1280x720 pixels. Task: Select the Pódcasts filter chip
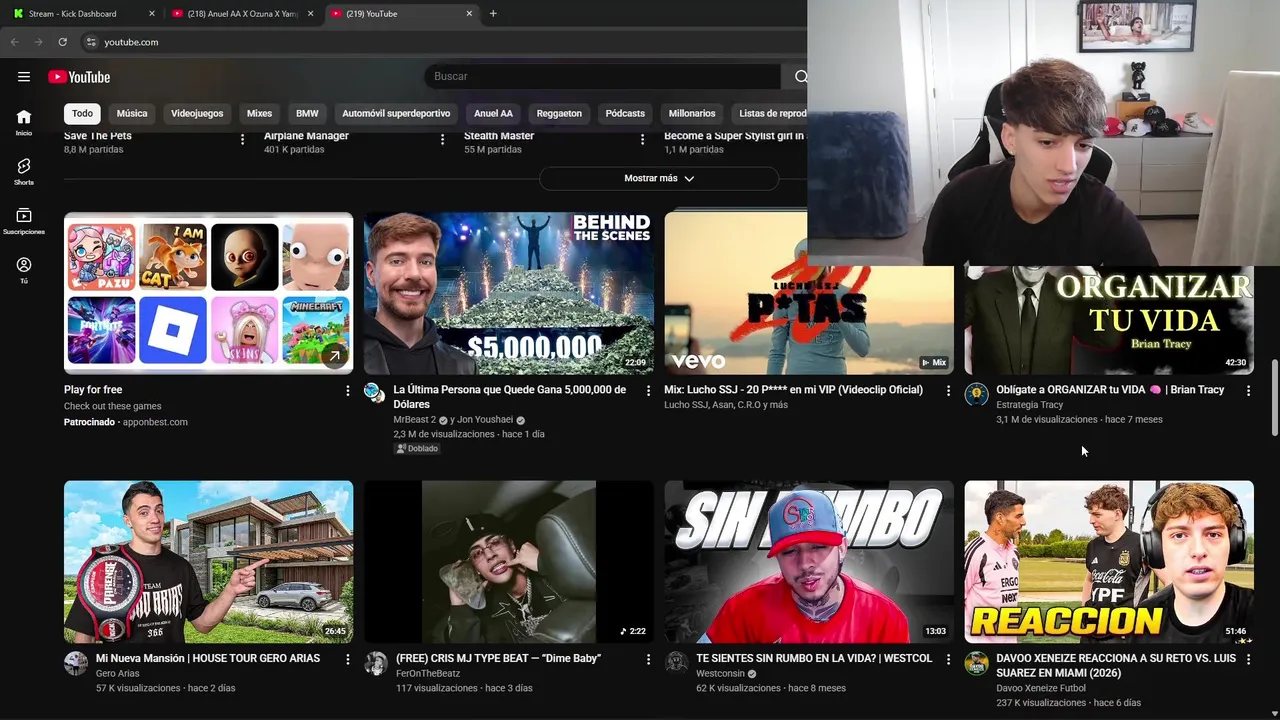pos(625,113)
